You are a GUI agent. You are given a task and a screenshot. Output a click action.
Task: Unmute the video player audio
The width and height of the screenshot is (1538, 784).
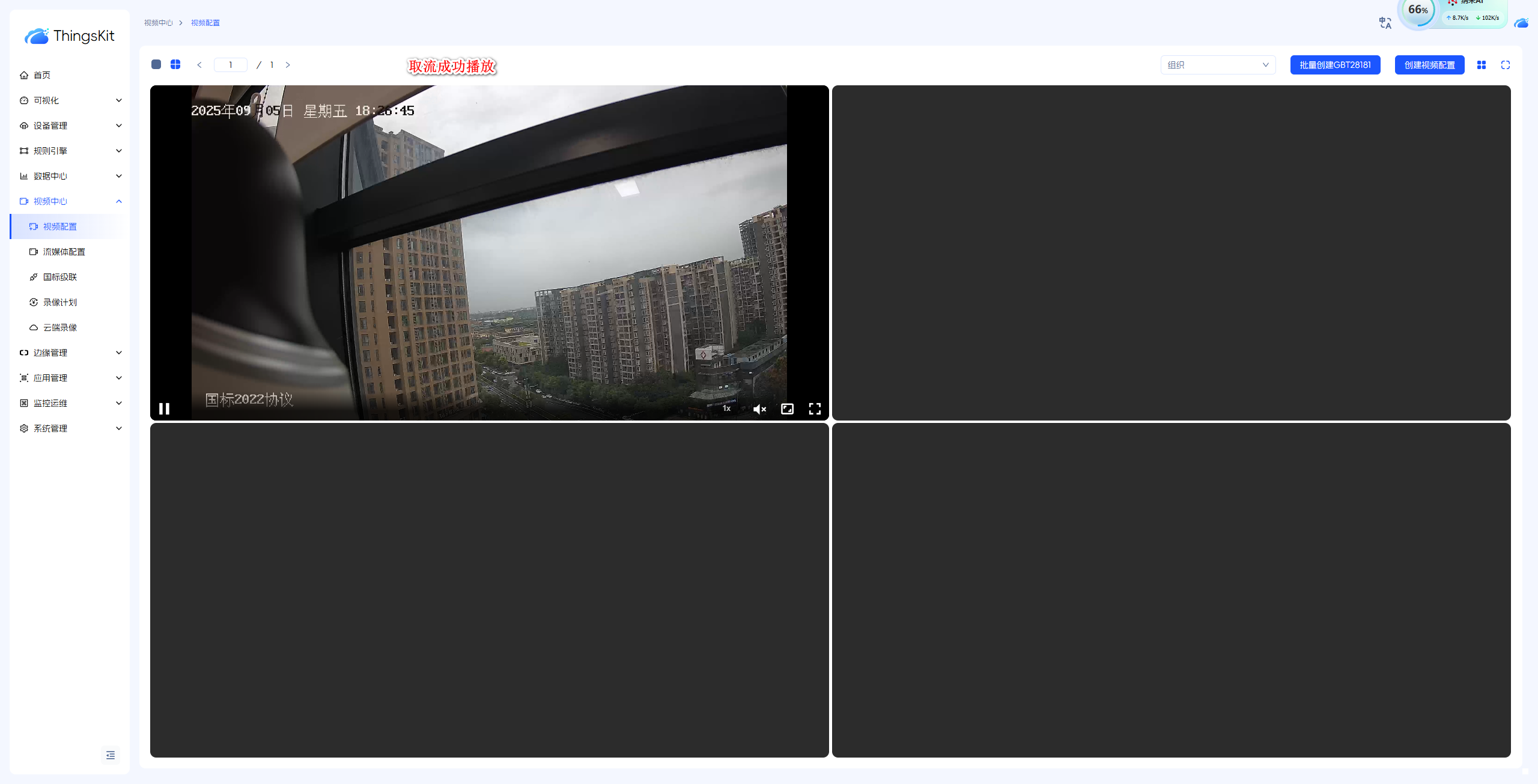click(x=759, y=409)
